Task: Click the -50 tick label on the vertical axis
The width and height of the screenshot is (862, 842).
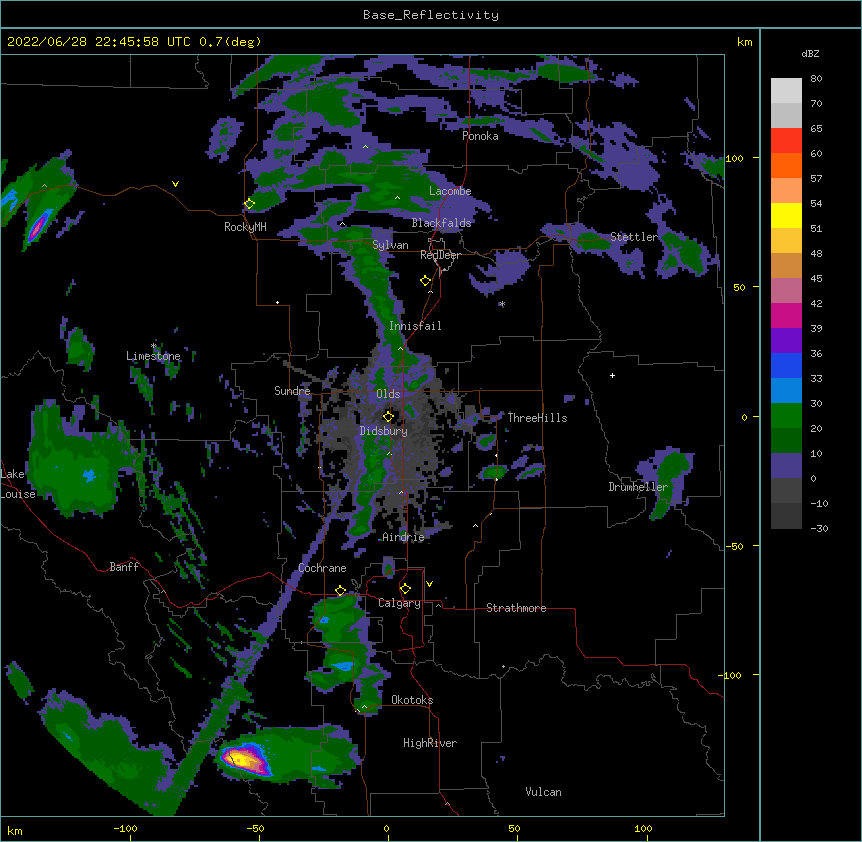Action: click(734, 546)
